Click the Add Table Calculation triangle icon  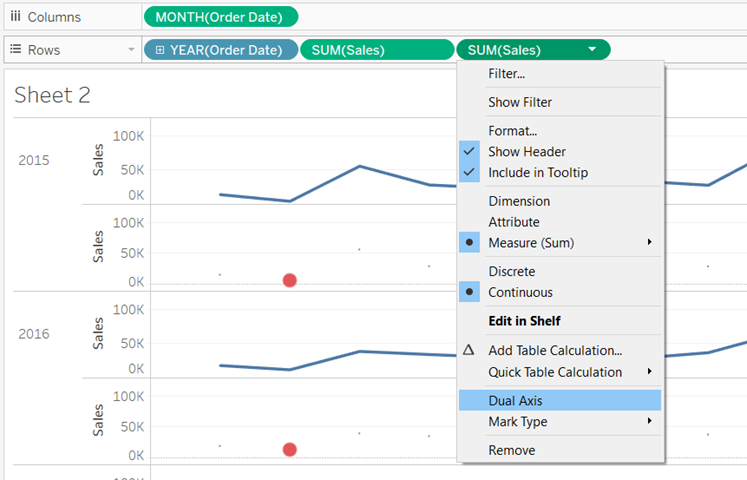click(x=469, y=350)
